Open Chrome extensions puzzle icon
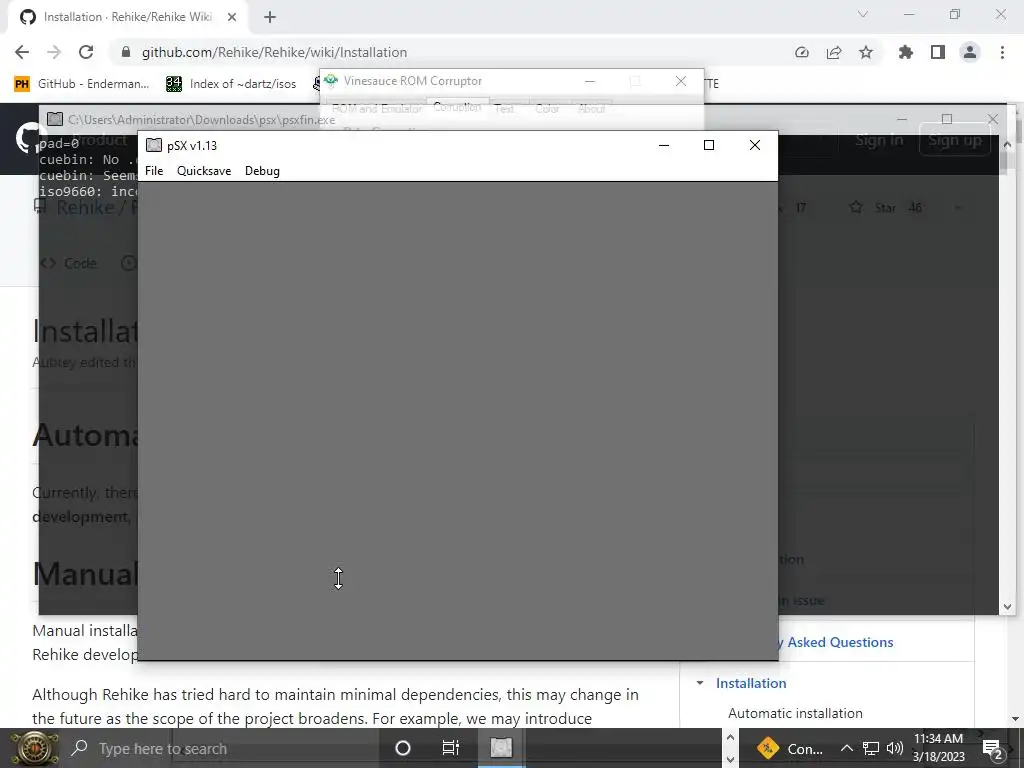Image resolution: width=1024 pixels, height=768 pixels. (x=906, y=52)
